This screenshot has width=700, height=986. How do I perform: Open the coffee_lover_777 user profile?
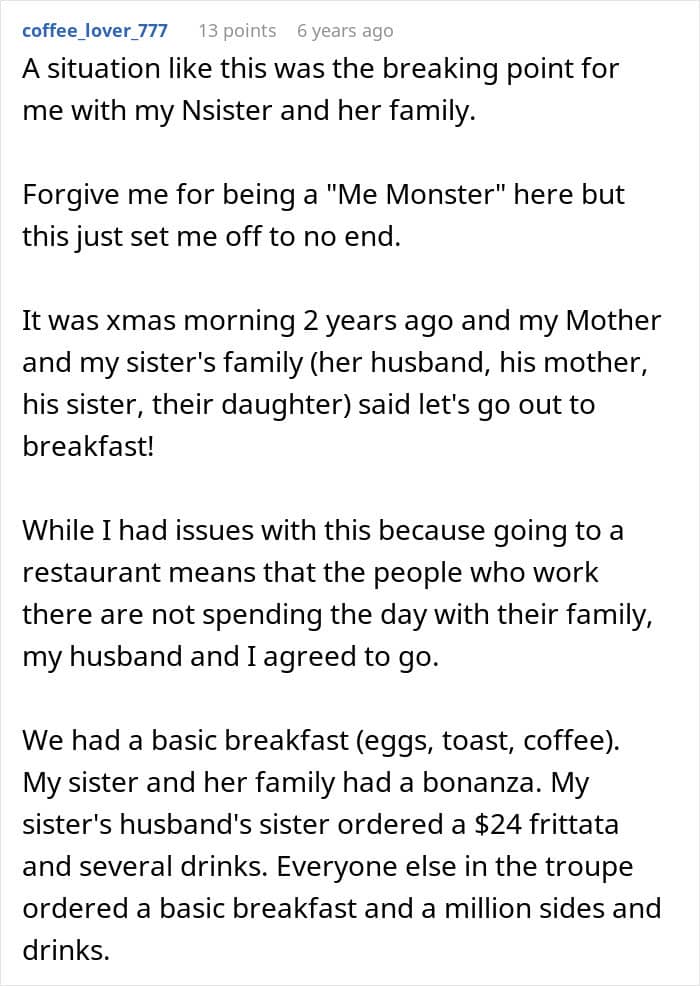click(x=95, y=30)
